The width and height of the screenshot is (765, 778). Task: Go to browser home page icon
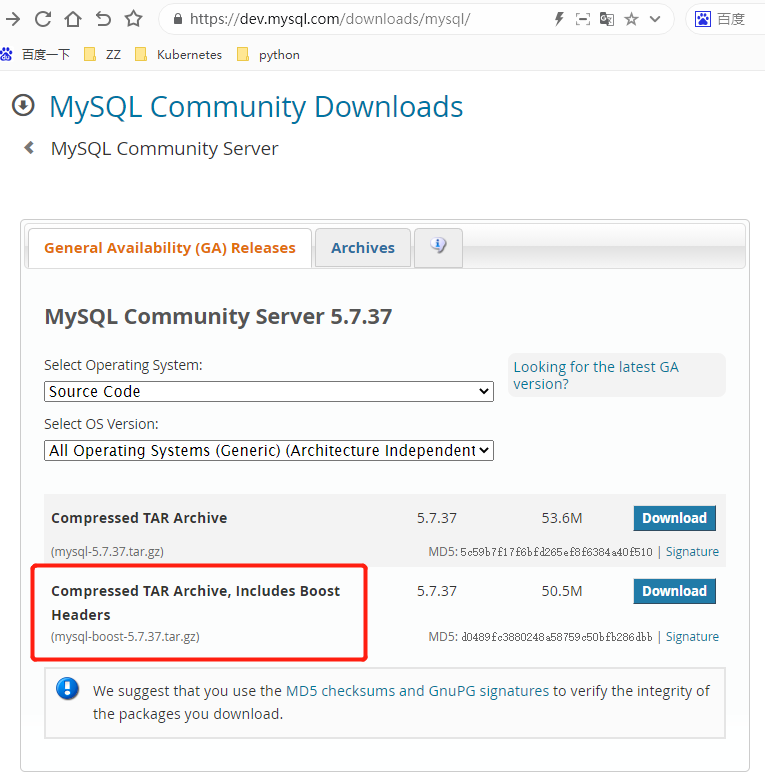pyautogui.click(x=73, y=19)
